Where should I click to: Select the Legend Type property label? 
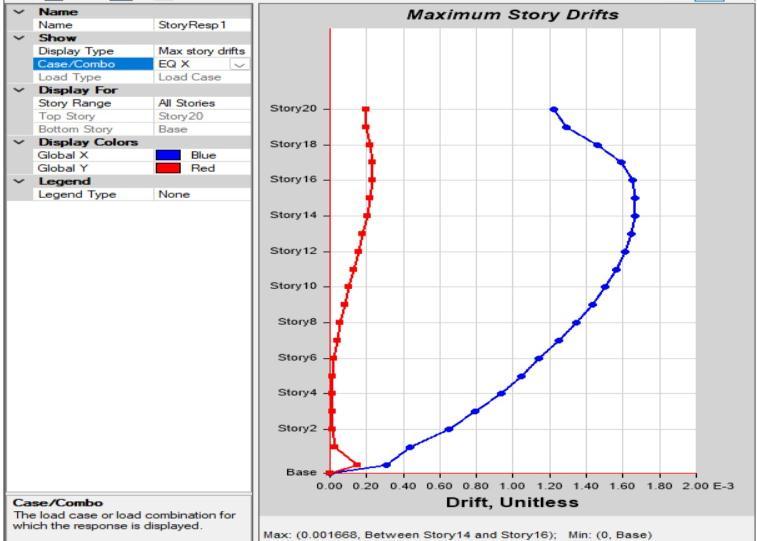coord(77,194)
